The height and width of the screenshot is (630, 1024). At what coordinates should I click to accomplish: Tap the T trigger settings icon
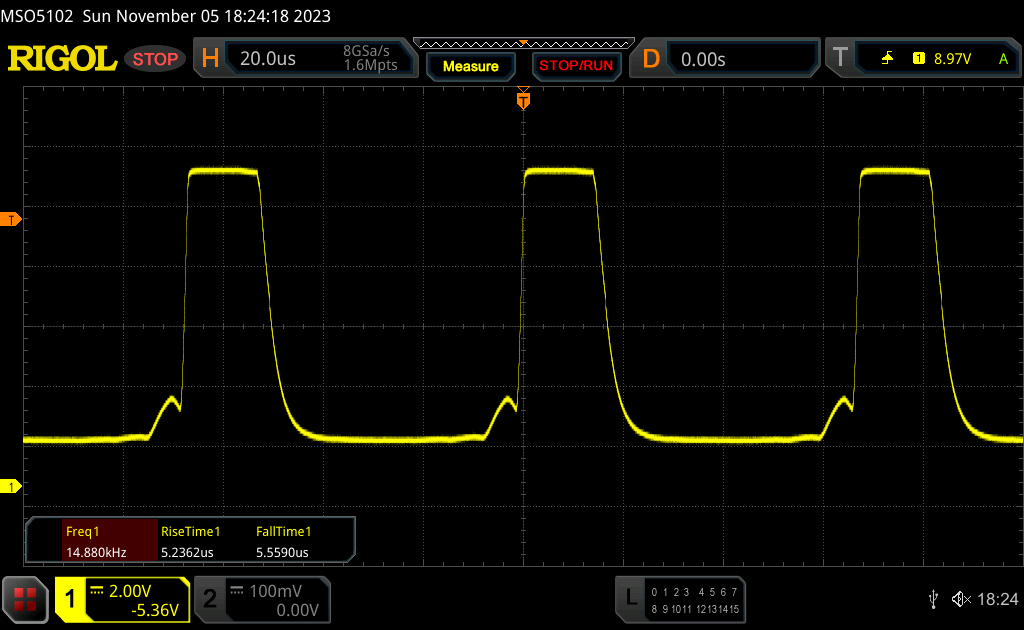click(840, 59)
